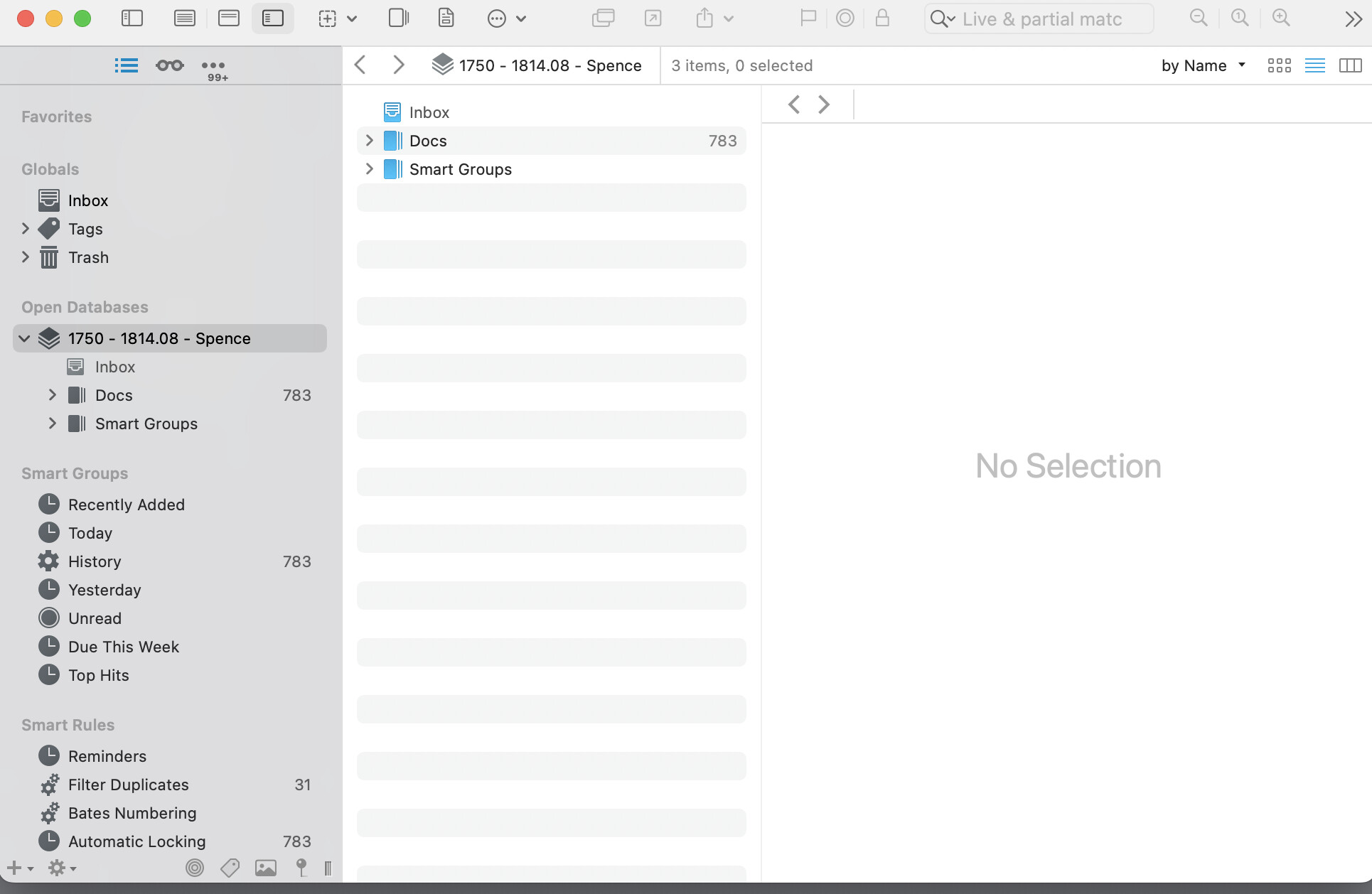Open the Recently Added smart group

126,505
